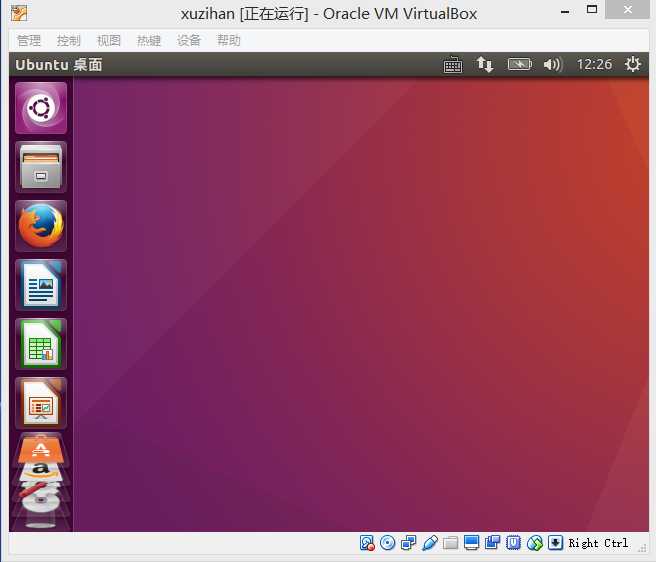This screenshot has width=656, height=562.
Task: Launch Firefox web browser
Action: click(41, 226)
